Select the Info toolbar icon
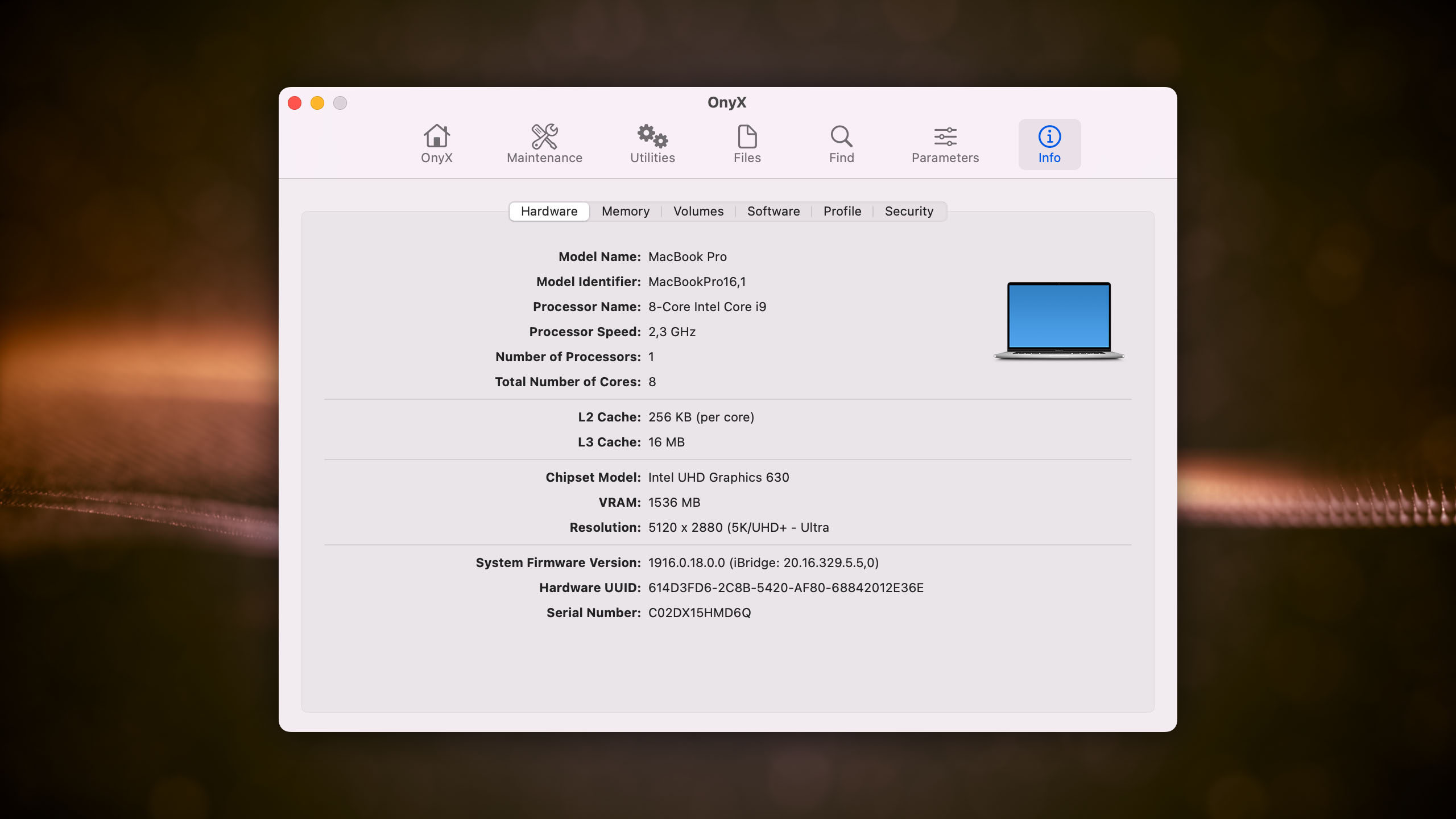The image size is (1456, 819). tap(1049, 144)
